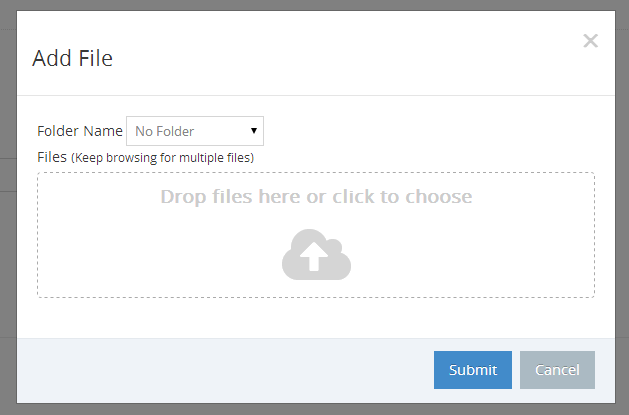629x415 pixels.
Task: Click the blank header area right of 'Add File'
Action: [341, 56]
